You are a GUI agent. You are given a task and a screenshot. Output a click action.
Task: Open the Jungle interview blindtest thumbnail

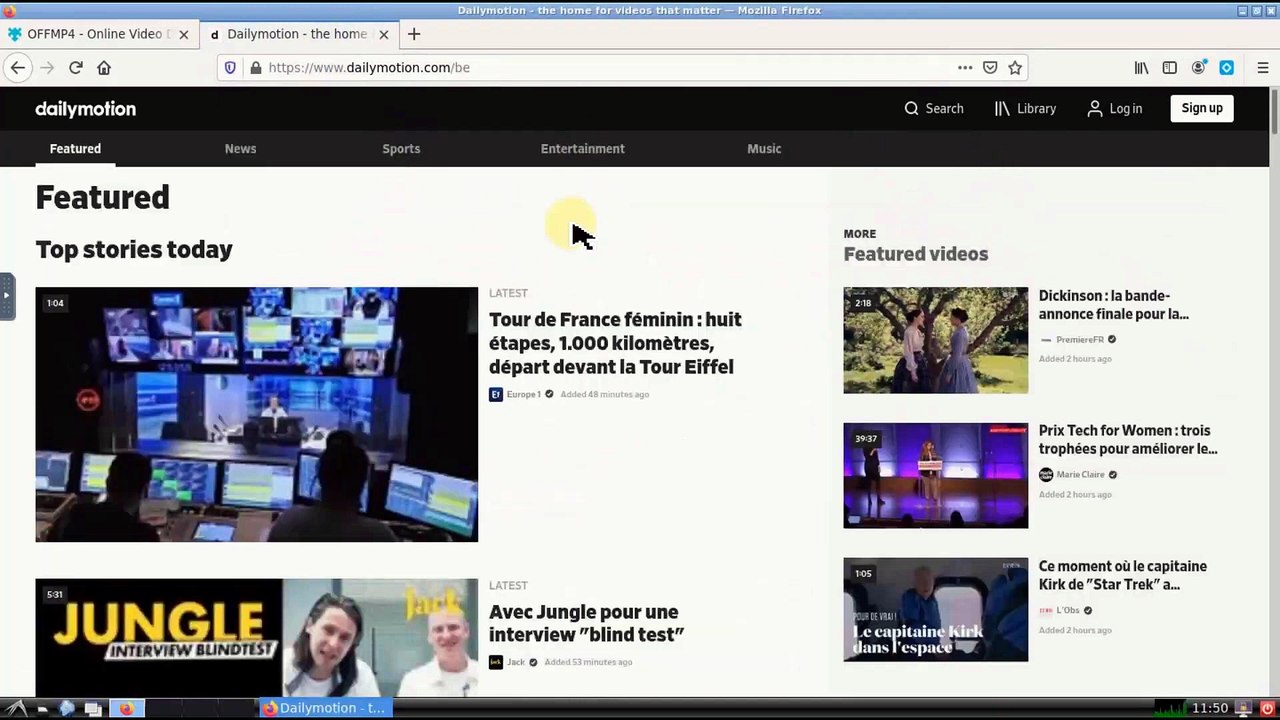(257, 638)
